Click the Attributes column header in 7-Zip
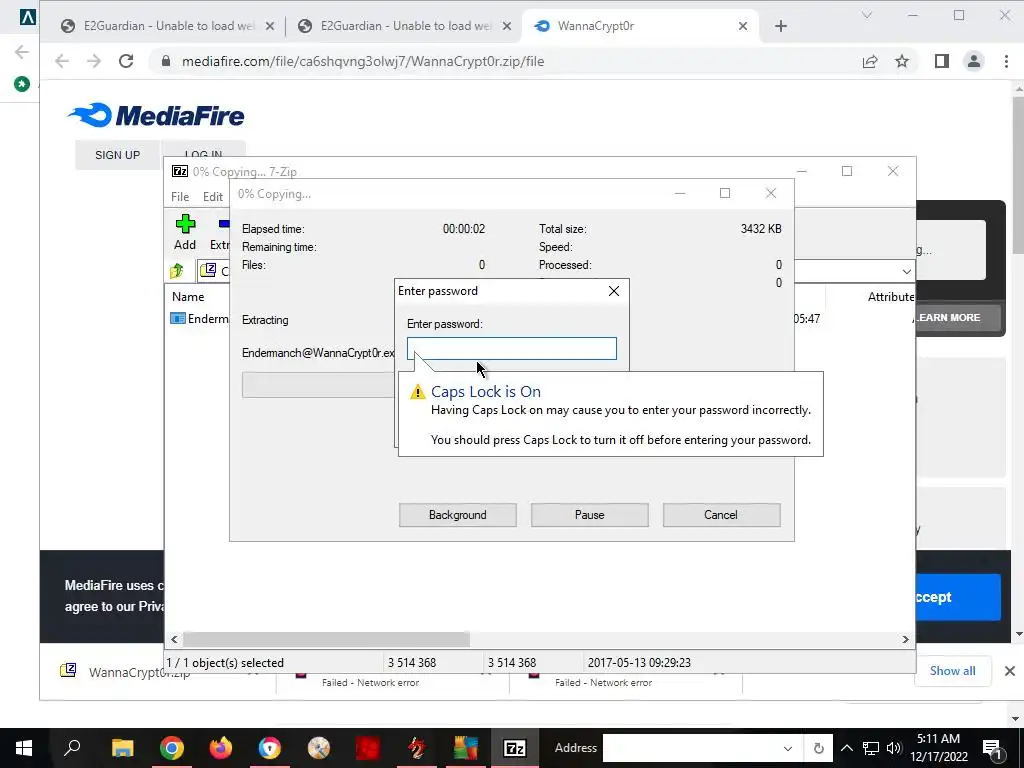 pos(891,296)
